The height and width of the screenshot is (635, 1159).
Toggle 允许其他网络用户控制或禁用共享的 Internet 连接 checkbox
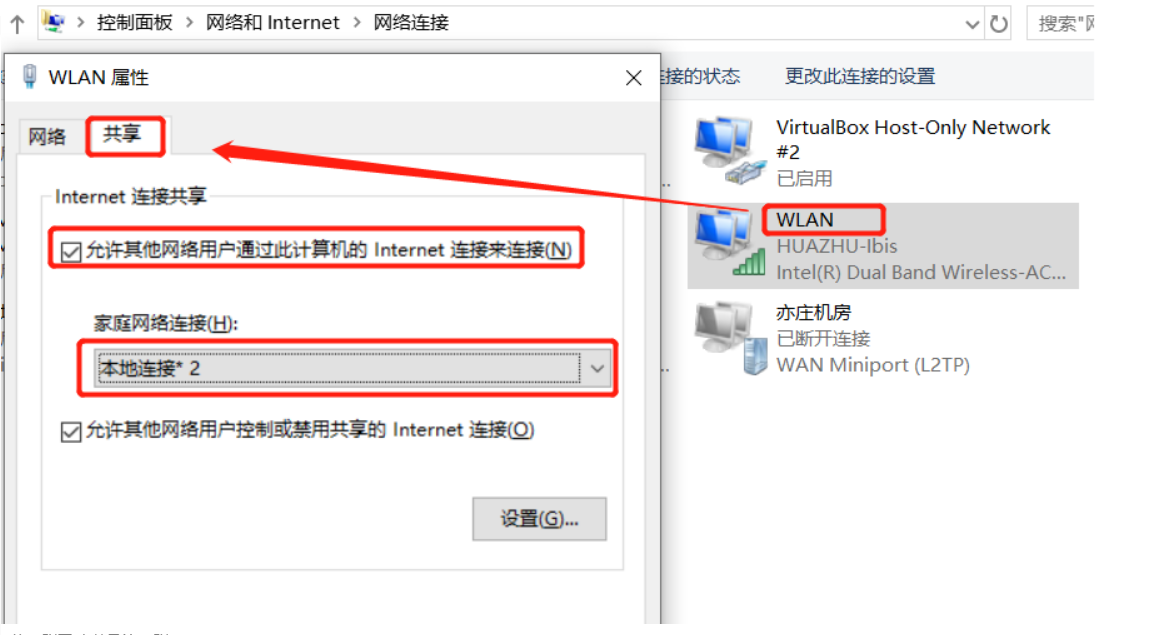click(71, 431)
